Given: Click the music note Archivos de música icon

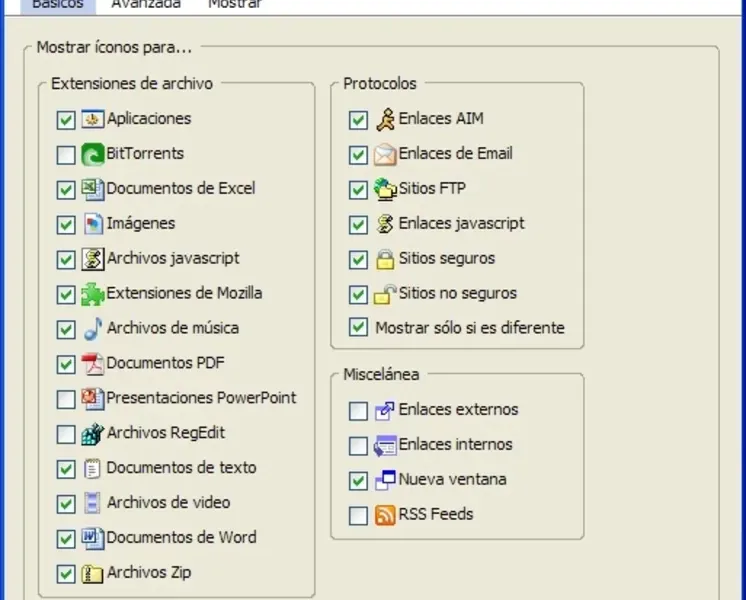Looking at the screenshot, I should [93, 329].
